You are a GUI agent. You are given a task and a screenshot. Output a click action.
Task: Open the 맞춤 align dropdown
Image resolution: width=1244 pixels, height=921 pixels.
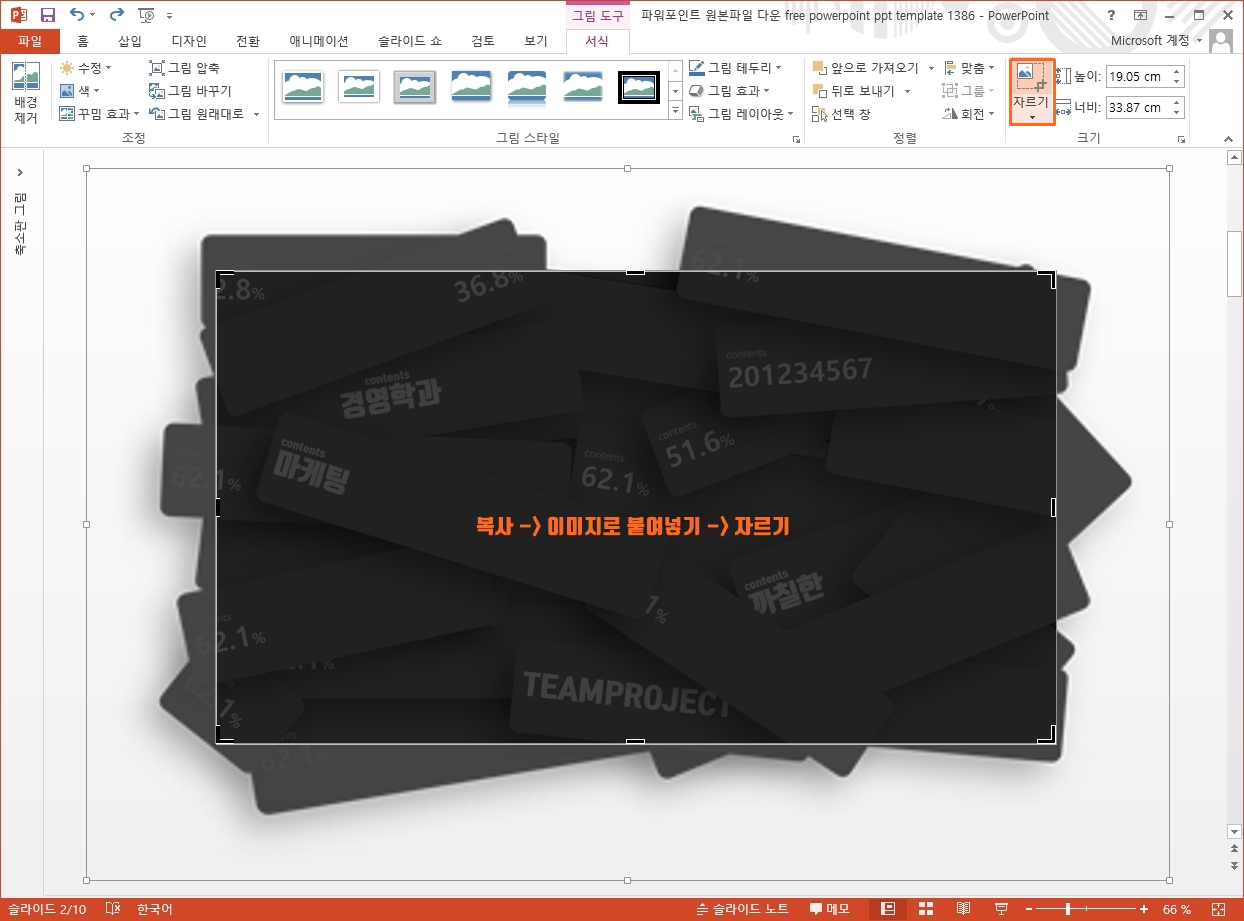coord(969,68)
